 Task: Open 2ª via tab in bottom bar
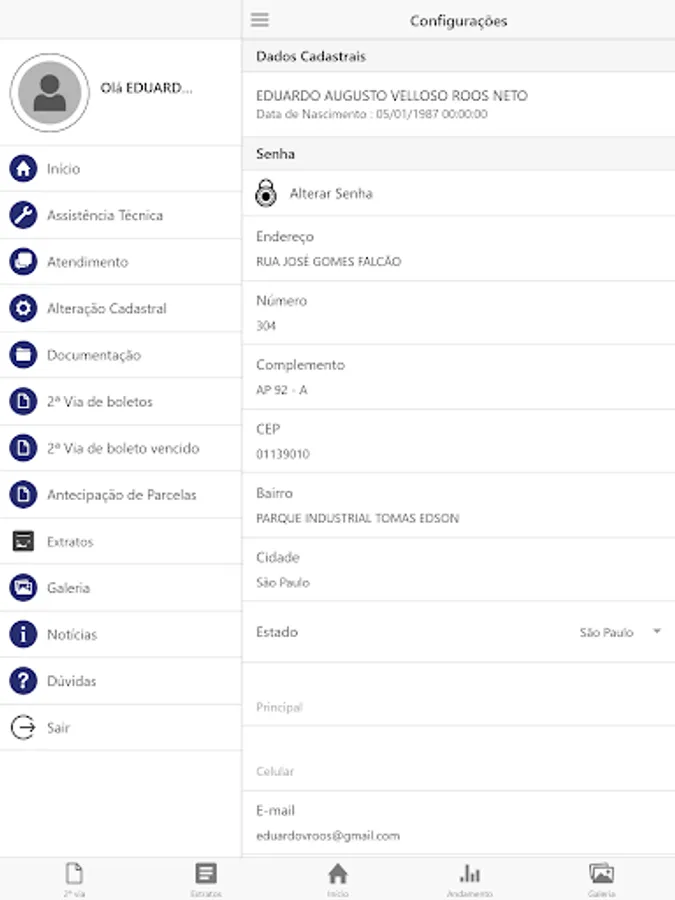click(75, 879)
